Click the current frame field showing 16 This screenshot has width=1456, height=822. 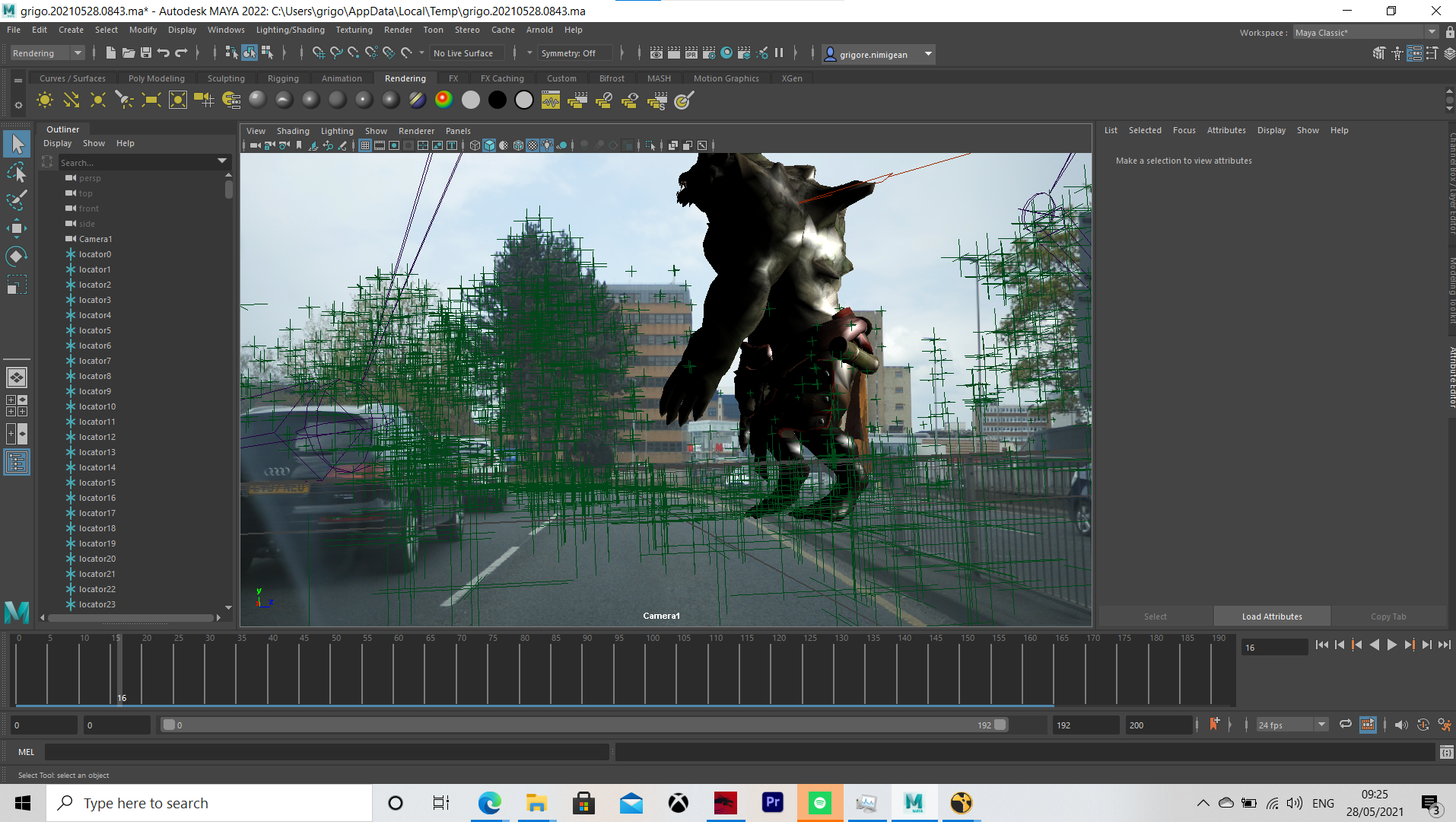coord(1273,647)
